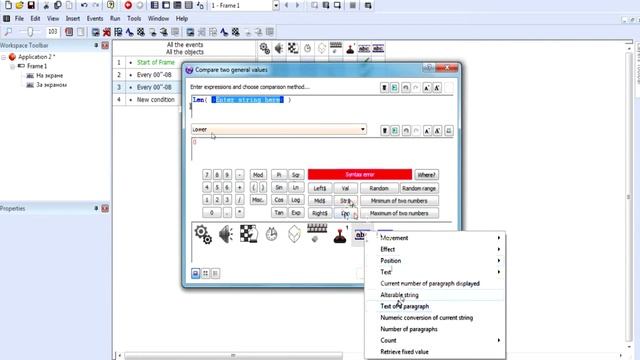Switch the dialog object list to large icon view
Image resolution: width=640 pixels, height=360 pixels.
196,273
